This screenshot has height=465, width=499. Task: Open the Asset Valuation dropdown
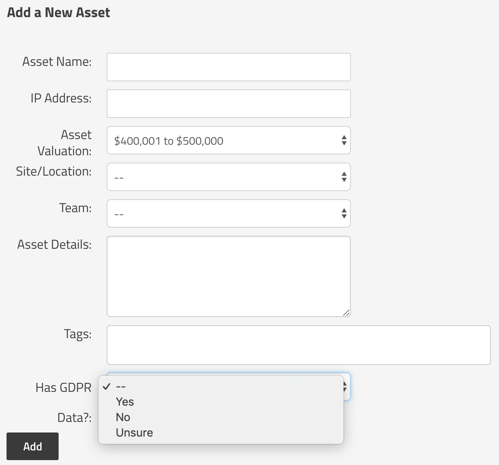[x=228, y=140]
